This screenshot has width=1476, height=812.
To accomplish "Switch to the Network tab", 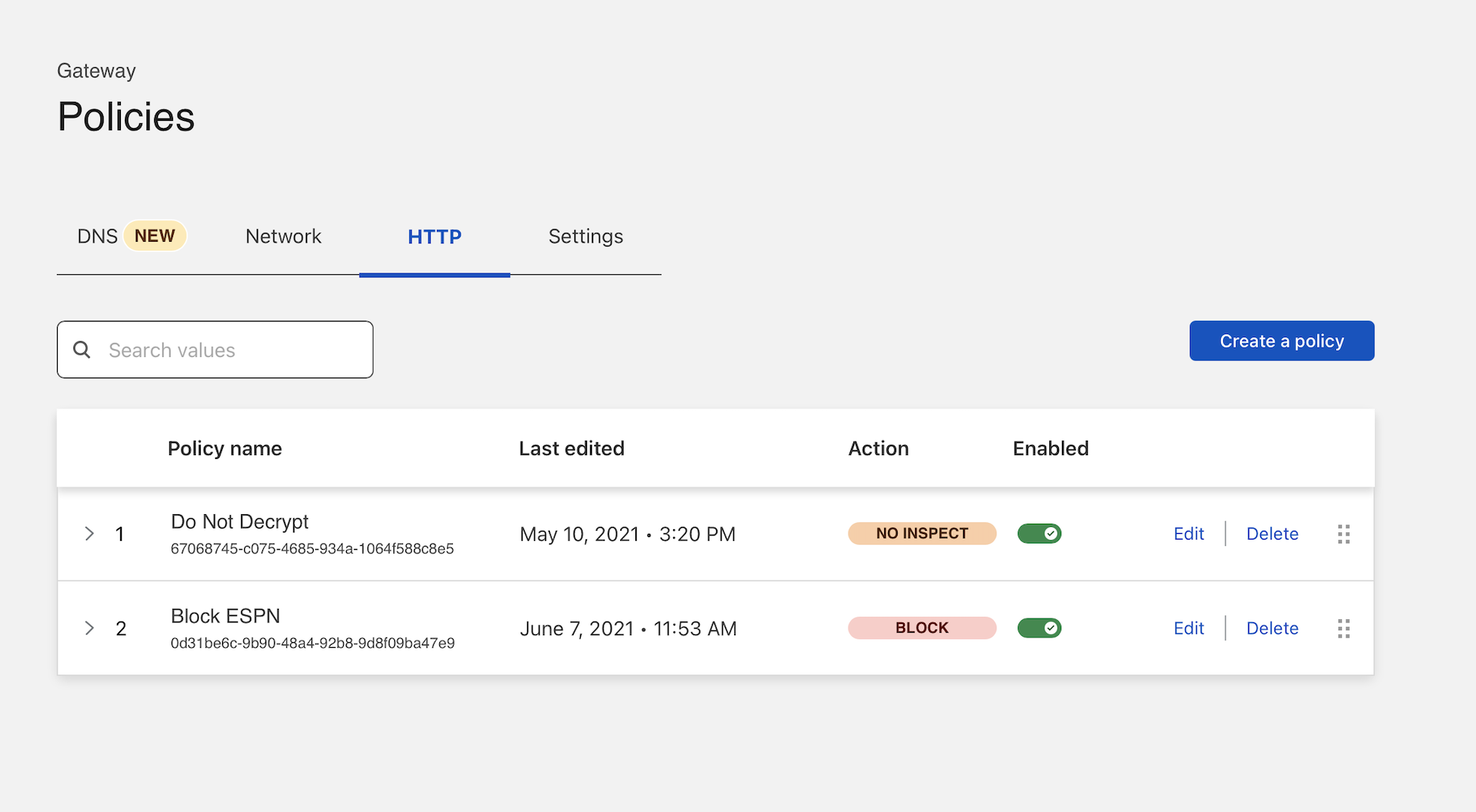I will pyautogui.click(x=283, y=236).
